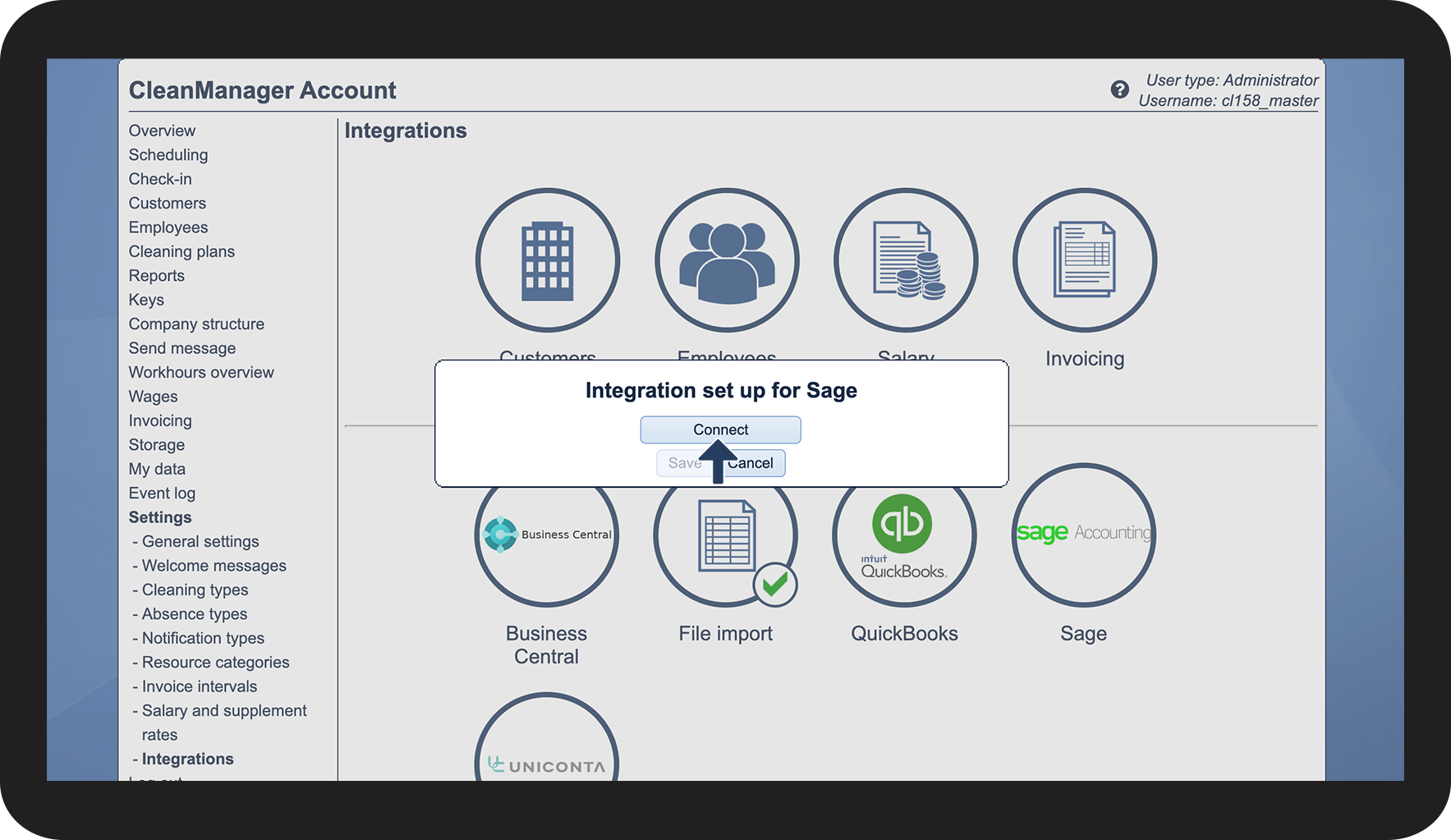
Task: Click the "CleanManager Account" header title
Action: point(263,90)
